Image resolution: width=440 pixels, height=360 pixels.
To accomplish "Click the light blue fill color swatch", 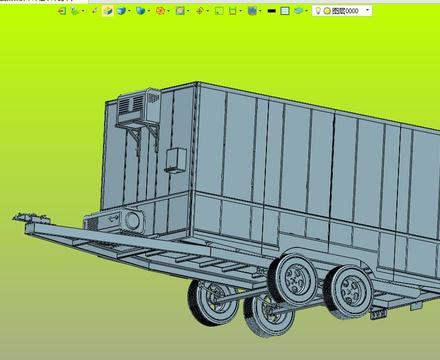I will (x=285, y=11).
